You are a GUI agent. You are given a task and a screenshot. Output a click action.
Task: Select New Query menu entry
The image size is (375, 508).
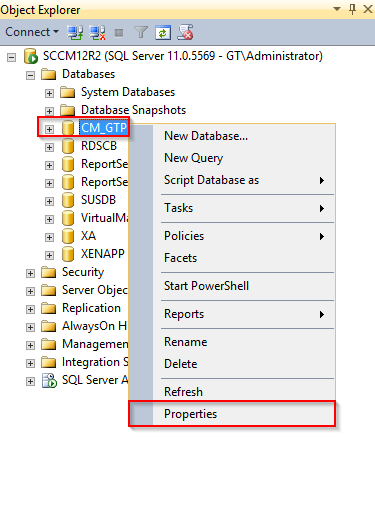pyautogui.click(x=193, y=158)
